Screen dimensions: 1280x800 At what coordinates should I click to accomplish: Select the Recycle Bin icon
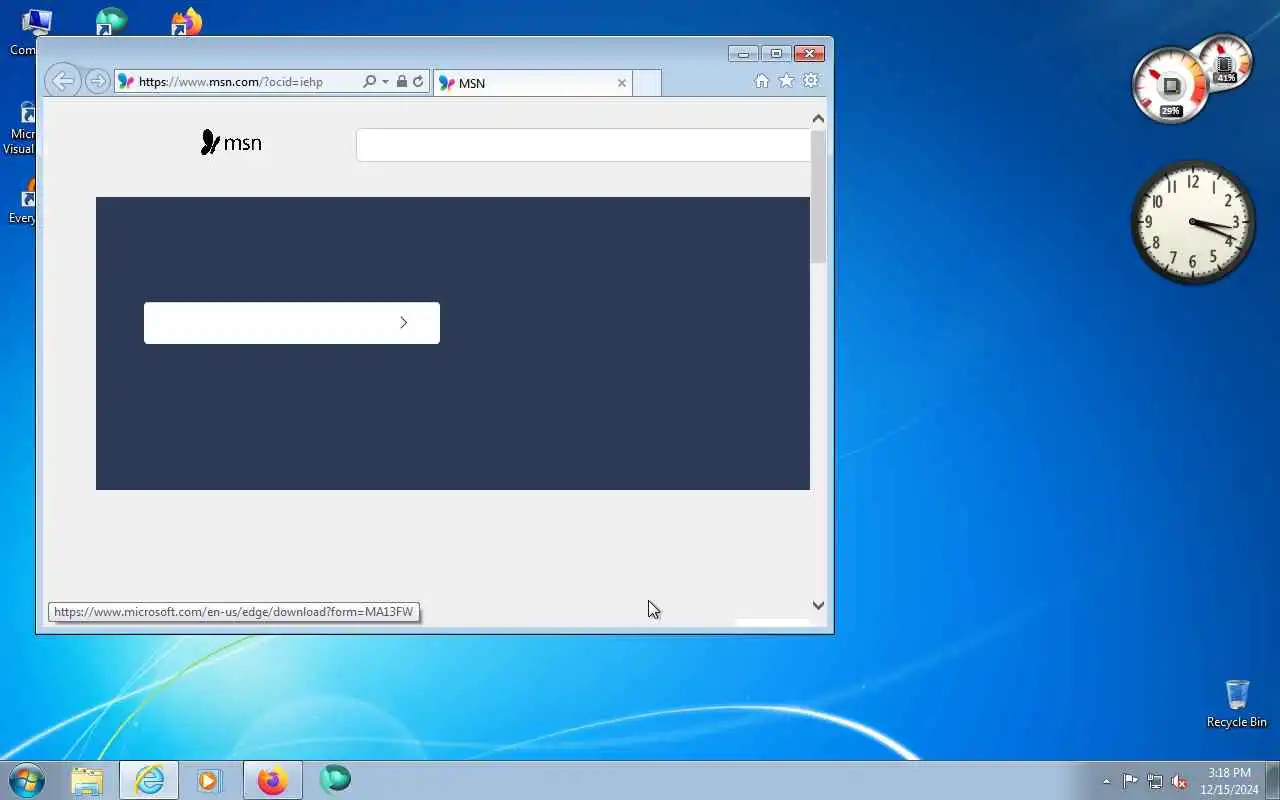coord(1237,703)
